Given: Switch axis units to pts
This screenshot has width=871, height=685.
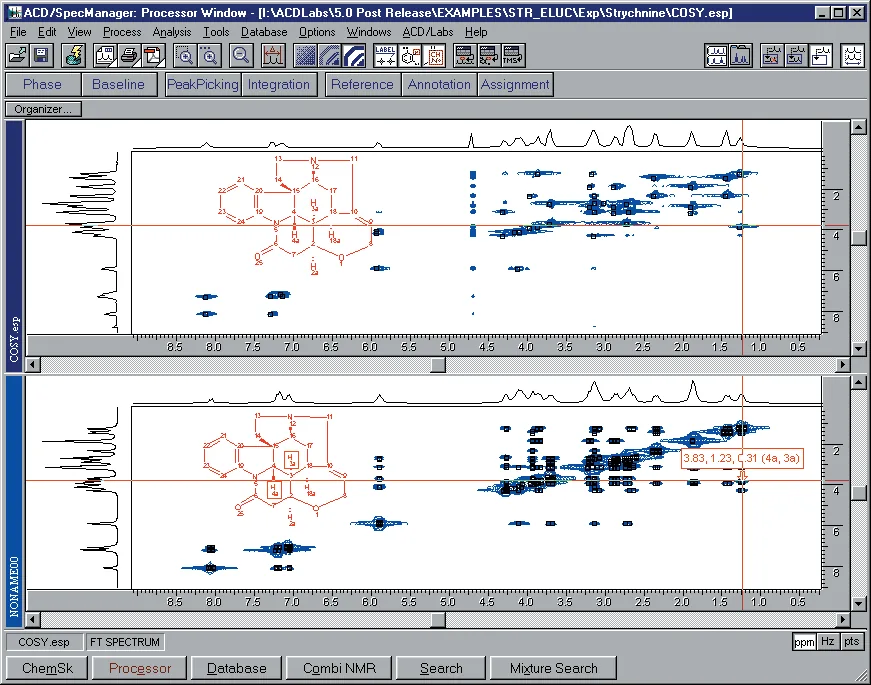Looking at the screenshot, I should point(852,642).
